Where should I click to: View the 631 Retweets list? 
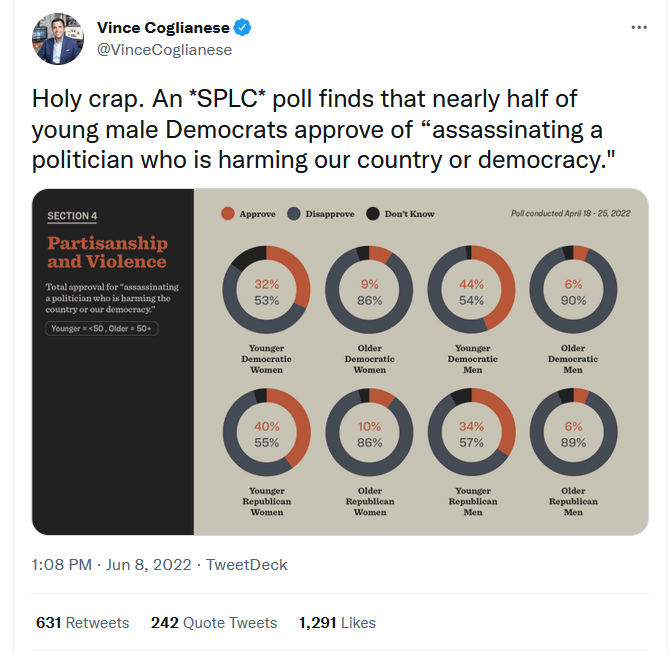click(82, 623)
